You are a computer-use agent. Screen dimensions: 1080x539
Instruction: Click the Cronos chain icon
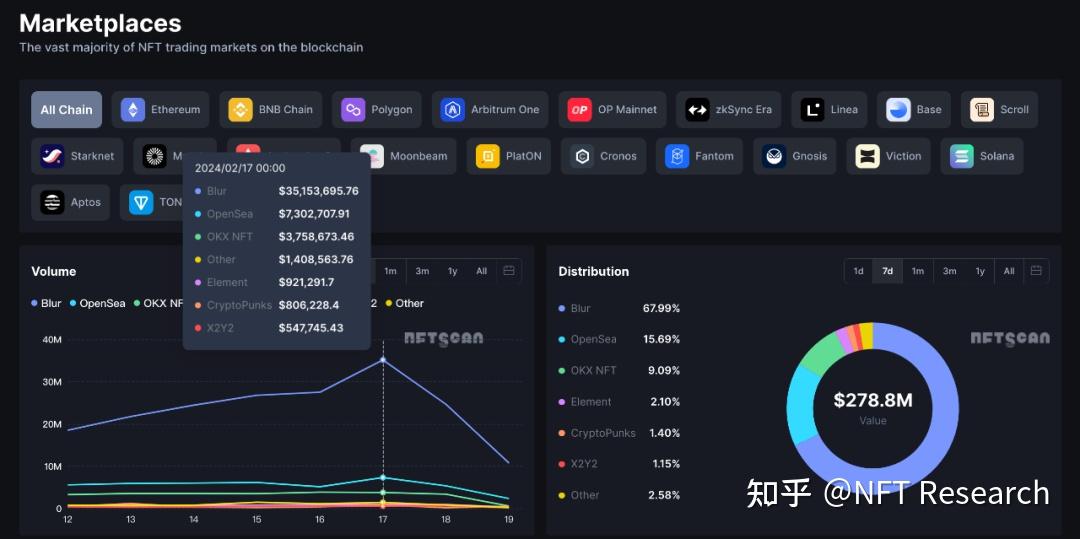coord(582,156)
